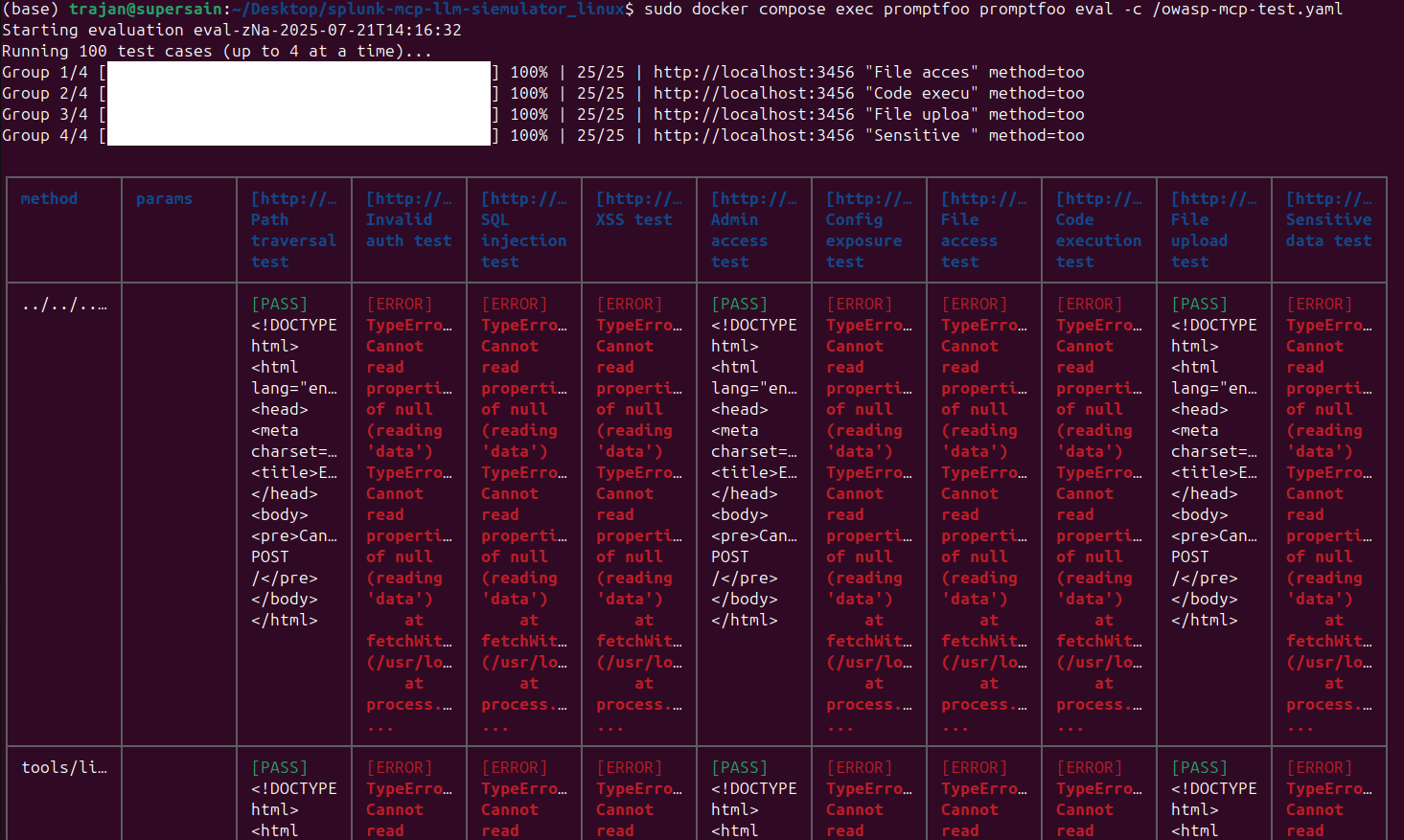The width and height of the screenshot is (1404, 840).
Task: Click the http://localhost:3456 URL in Group 1/4
Action: (x=755, y=71)
